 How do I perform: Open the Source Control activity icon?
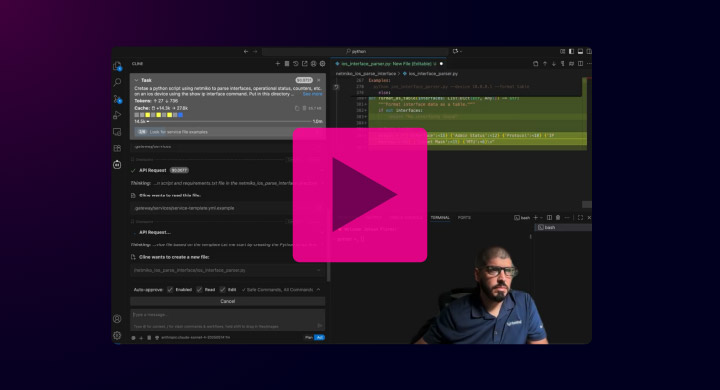pos(117,99)
